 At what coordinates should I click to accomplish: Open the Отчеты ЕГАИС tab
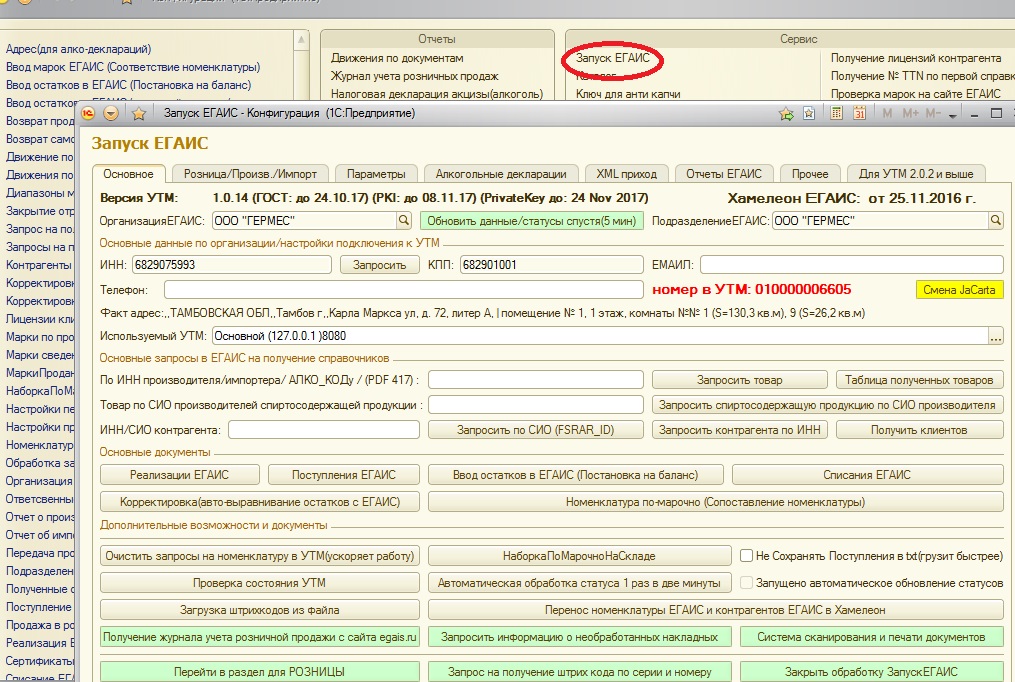click(723, 173)
